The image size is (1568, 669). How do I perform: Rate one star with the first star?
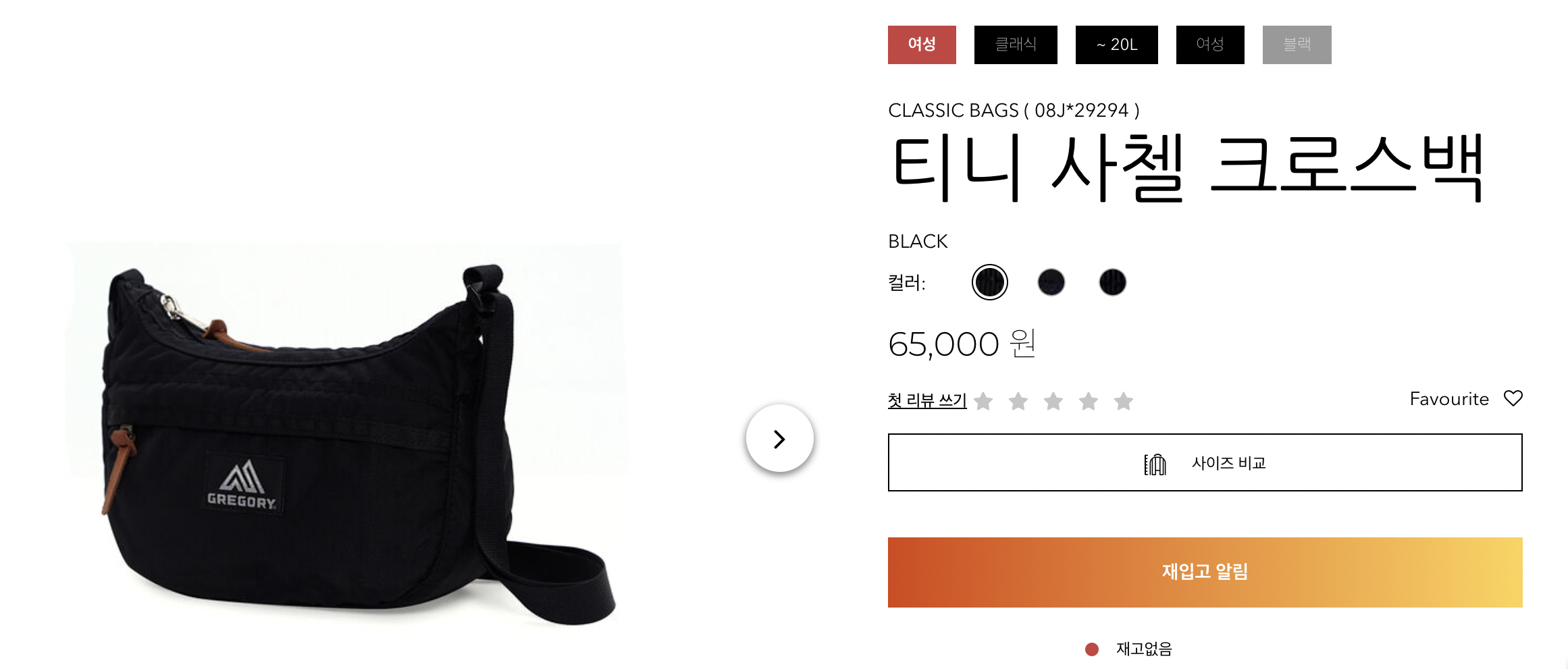984,401
